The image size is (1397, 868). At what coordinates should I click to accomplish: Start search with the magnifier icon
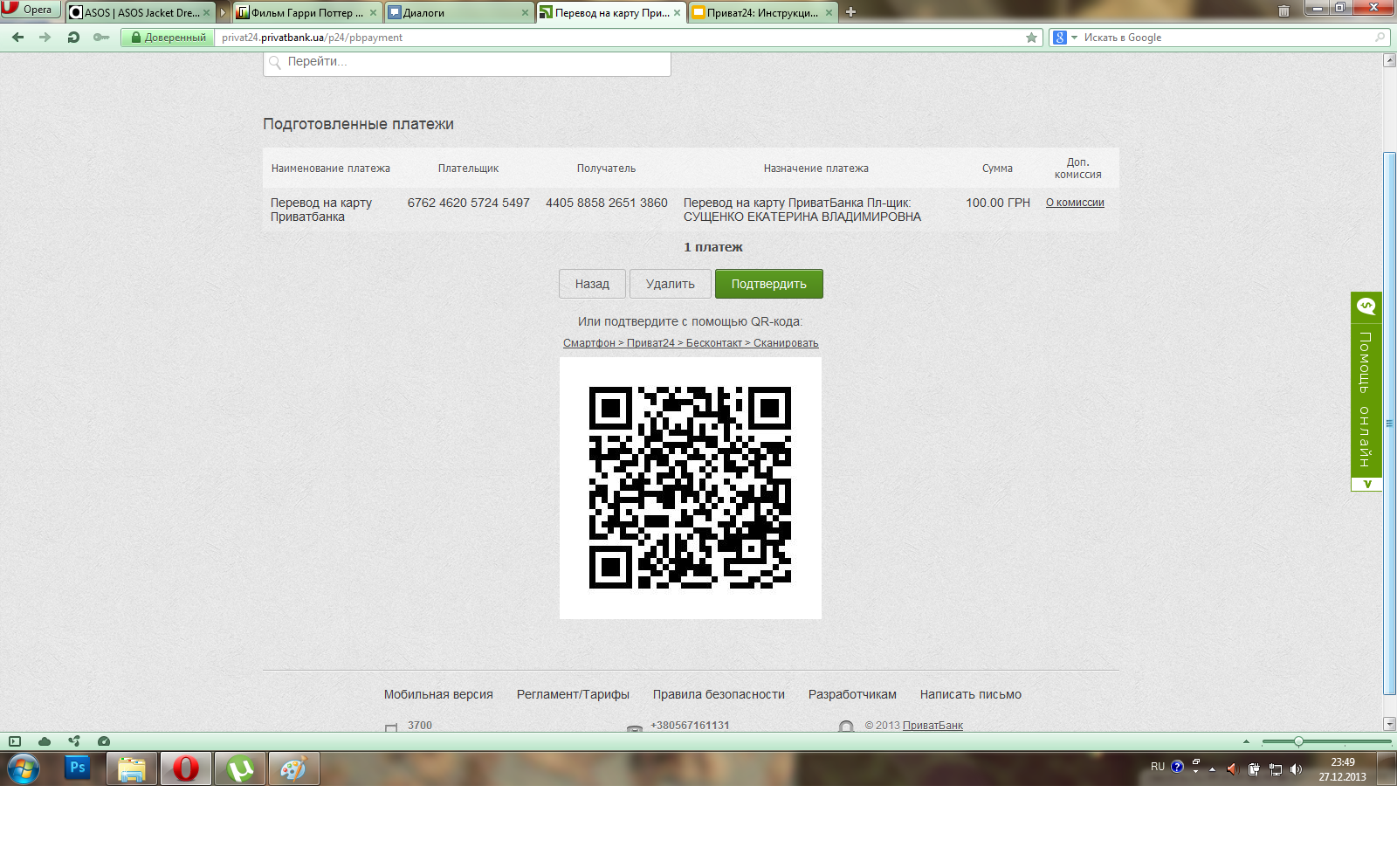(1380, 38)
